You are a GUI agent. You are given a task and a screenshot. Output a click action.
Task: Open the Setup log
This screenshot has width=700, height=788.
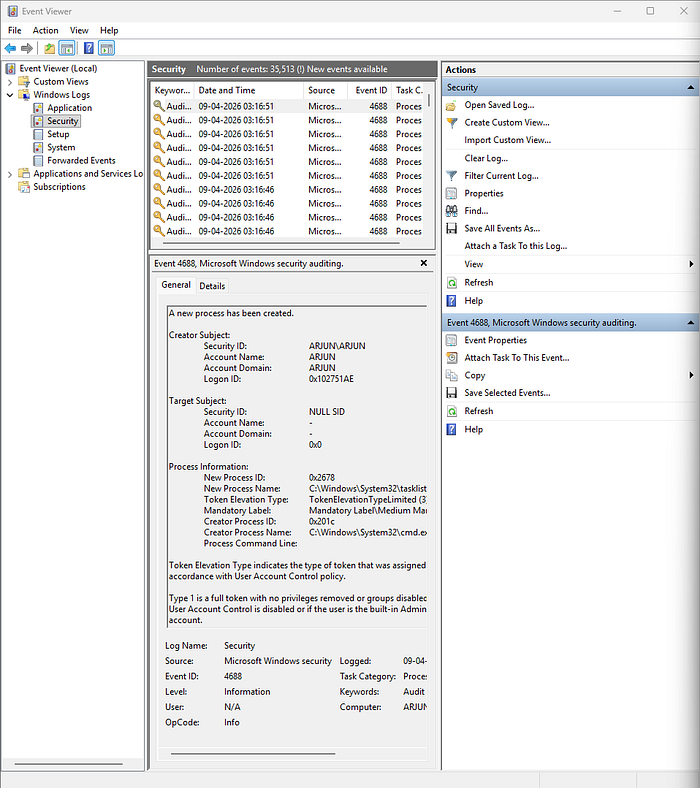[58, 134]
